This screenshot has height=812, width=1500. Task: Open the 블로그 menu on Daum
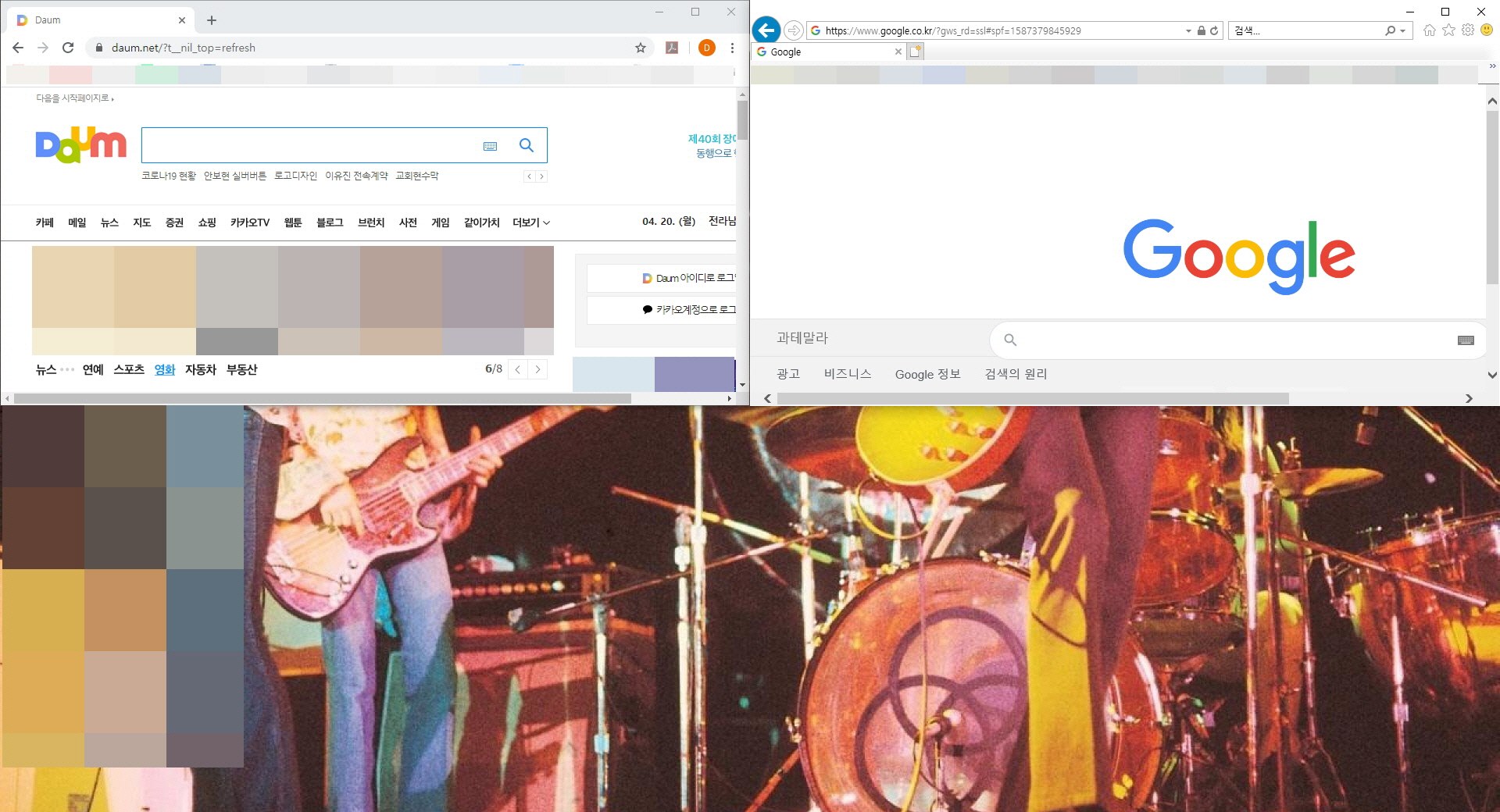click(330, 223)
